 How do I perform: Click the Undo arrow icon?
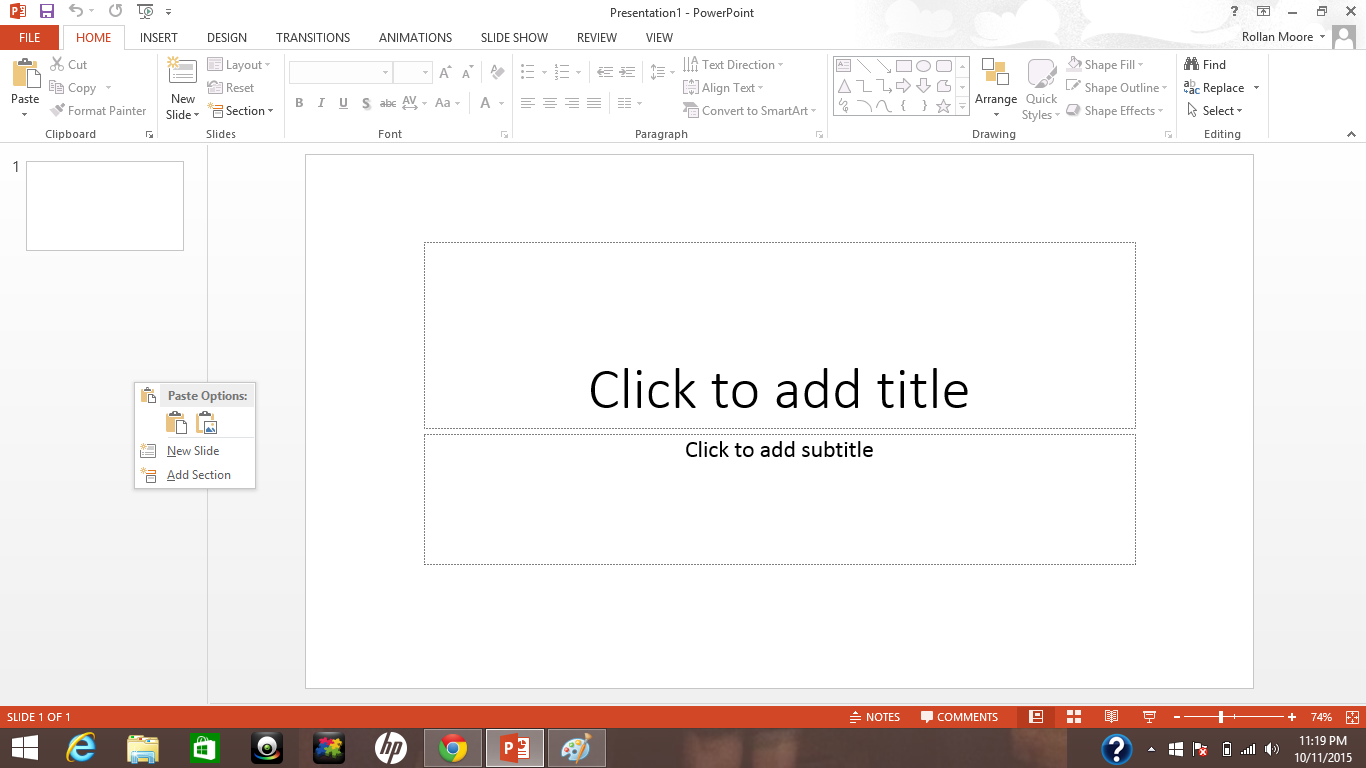(76, 12)
